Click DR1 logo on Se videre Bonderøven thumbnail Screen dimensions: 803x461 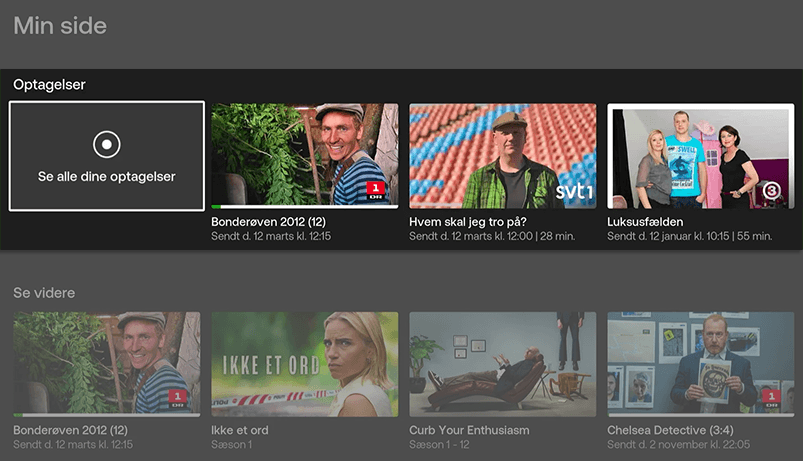(177, 399)
